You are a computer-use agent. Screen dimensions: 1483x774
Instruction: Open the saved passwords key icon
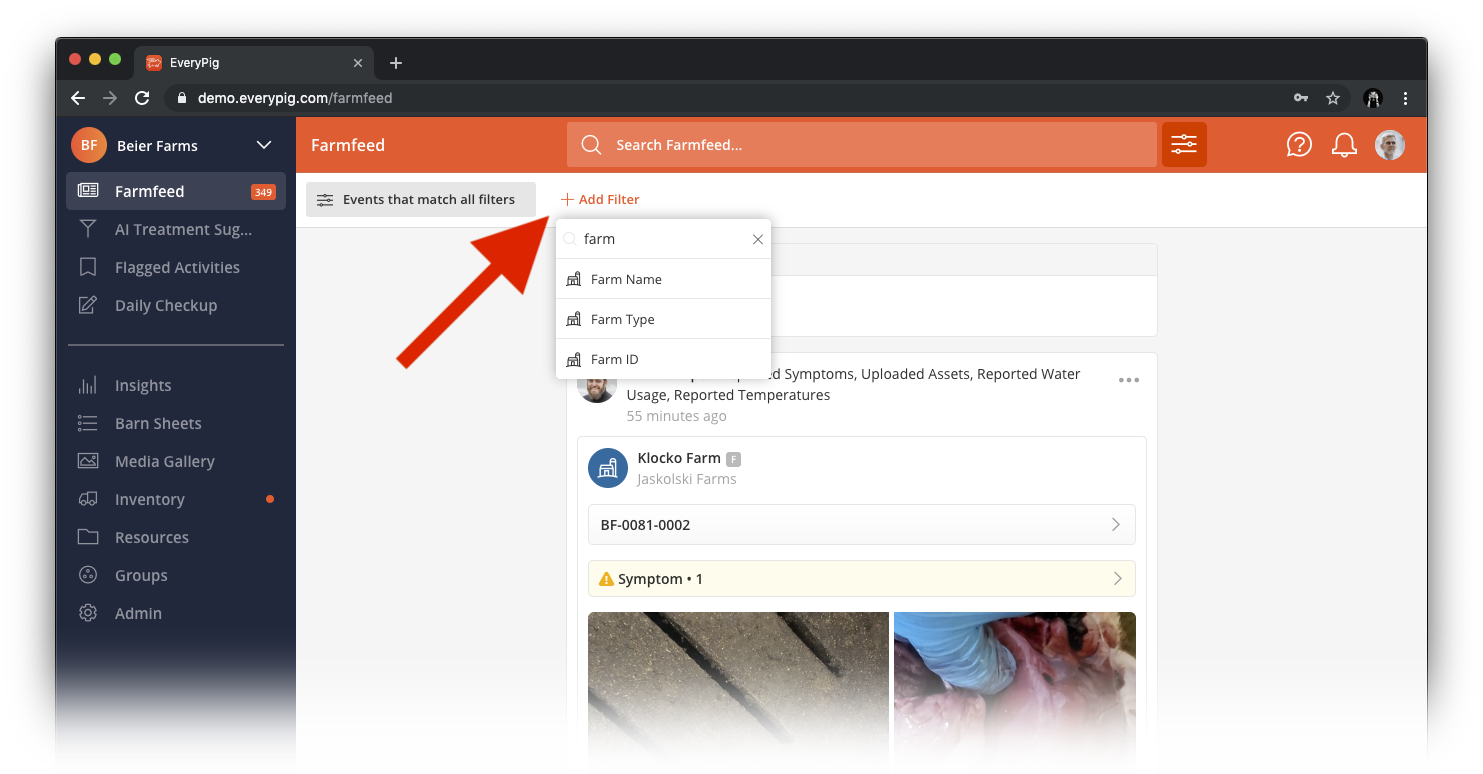[1301, 98]
